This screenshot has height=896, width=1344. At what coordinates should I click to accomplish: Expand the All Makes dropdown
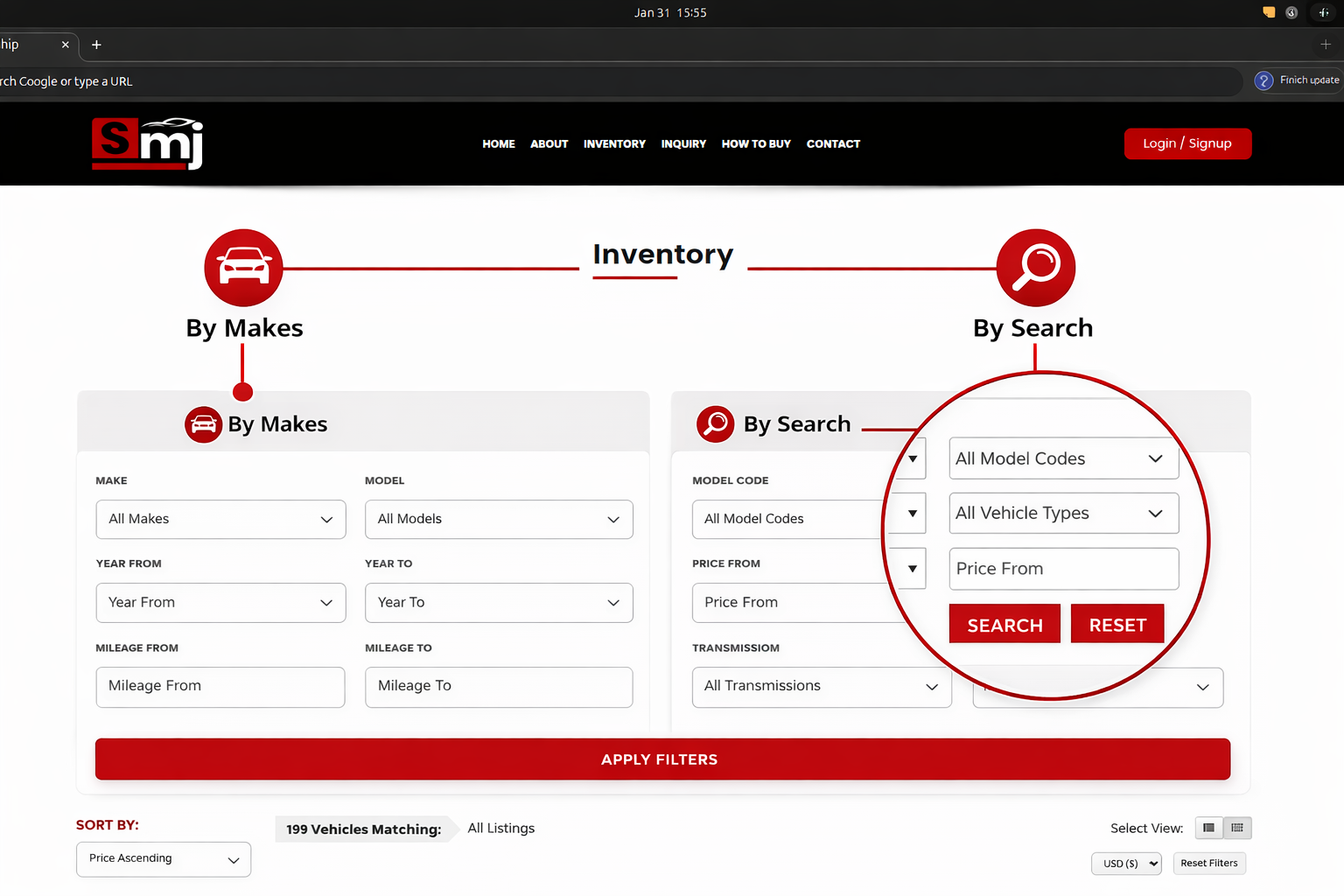220,519
